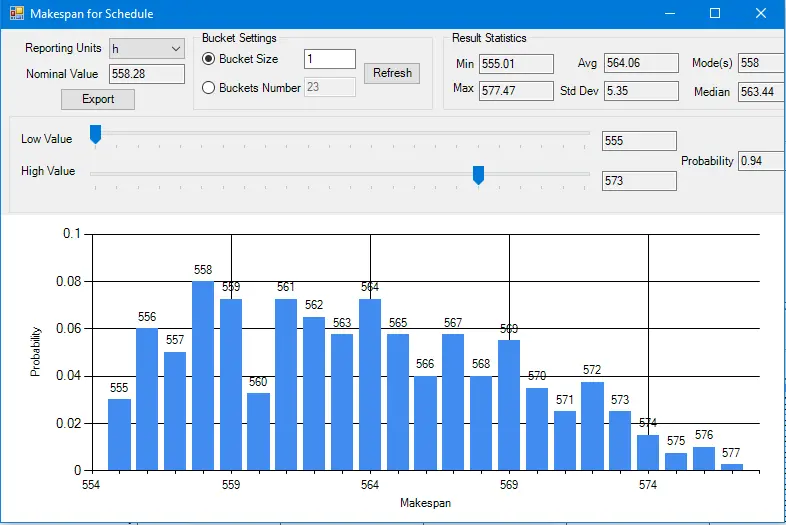
Task: Select the Buckets Number radio option
Action: click(209, 88)
